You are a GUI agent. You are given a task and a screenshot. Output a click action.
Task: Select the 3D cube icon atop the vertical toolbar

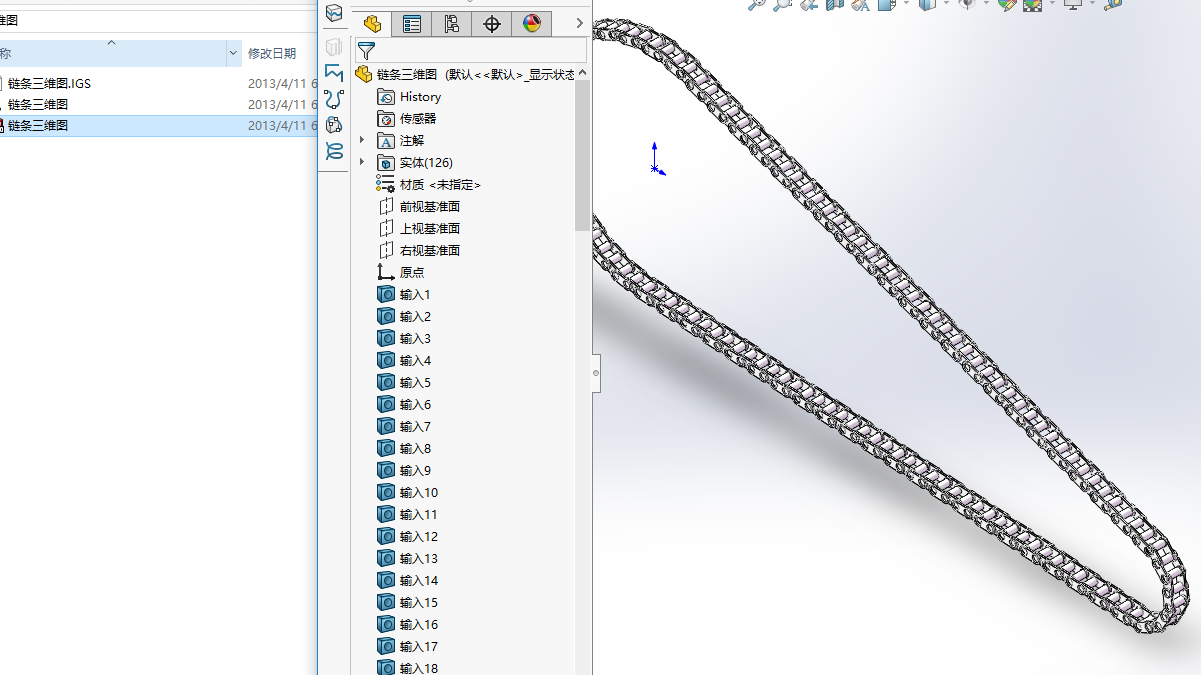point(334,13)
